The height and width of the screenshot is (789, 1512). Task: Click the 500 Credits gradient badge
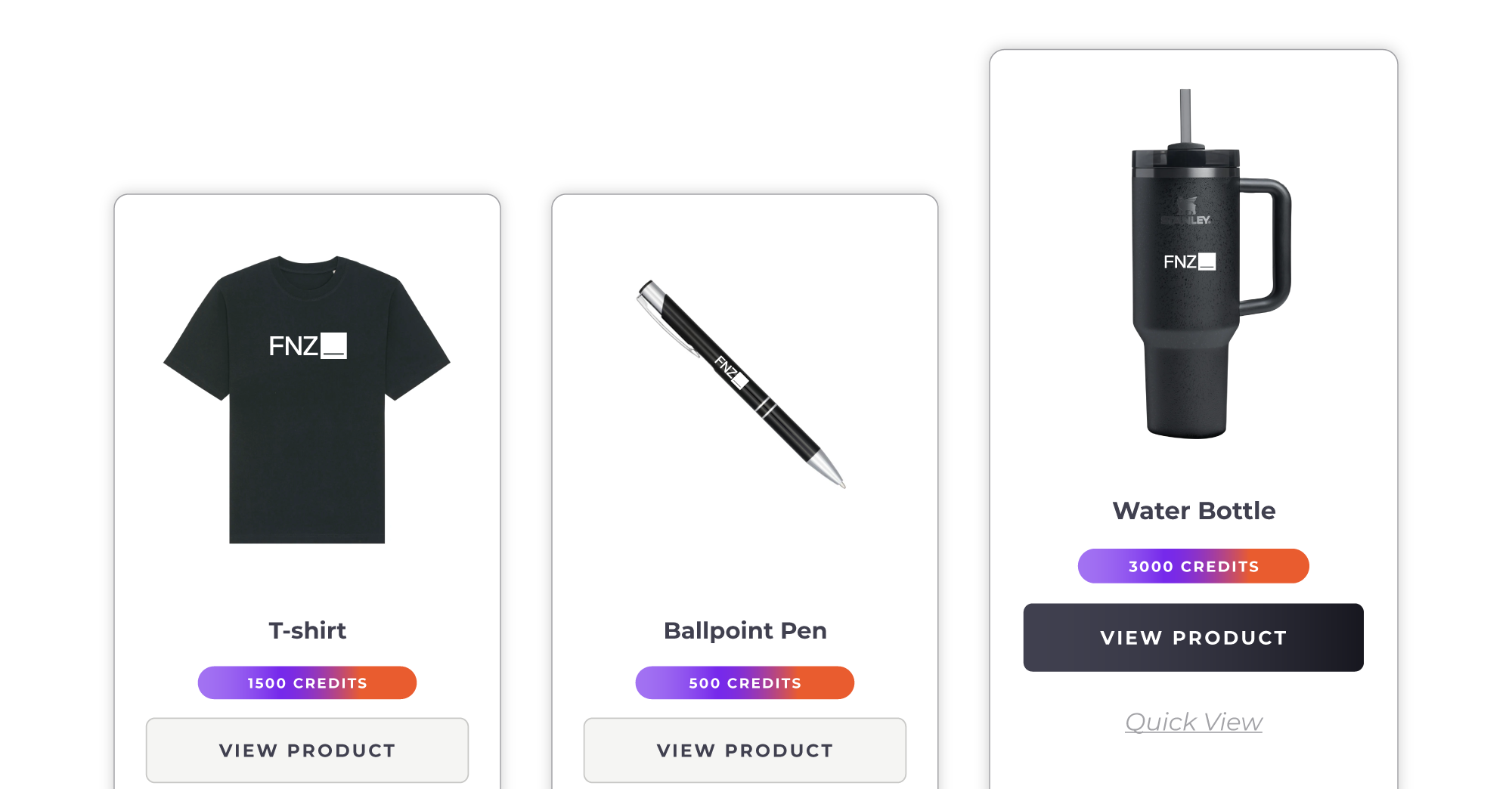pos(745,682)
